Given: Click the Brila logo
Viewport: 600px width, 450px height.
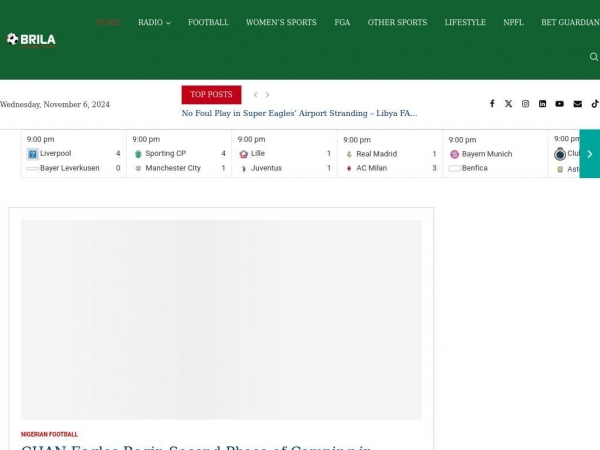Looking at the screenshot, I should (31, 40).
